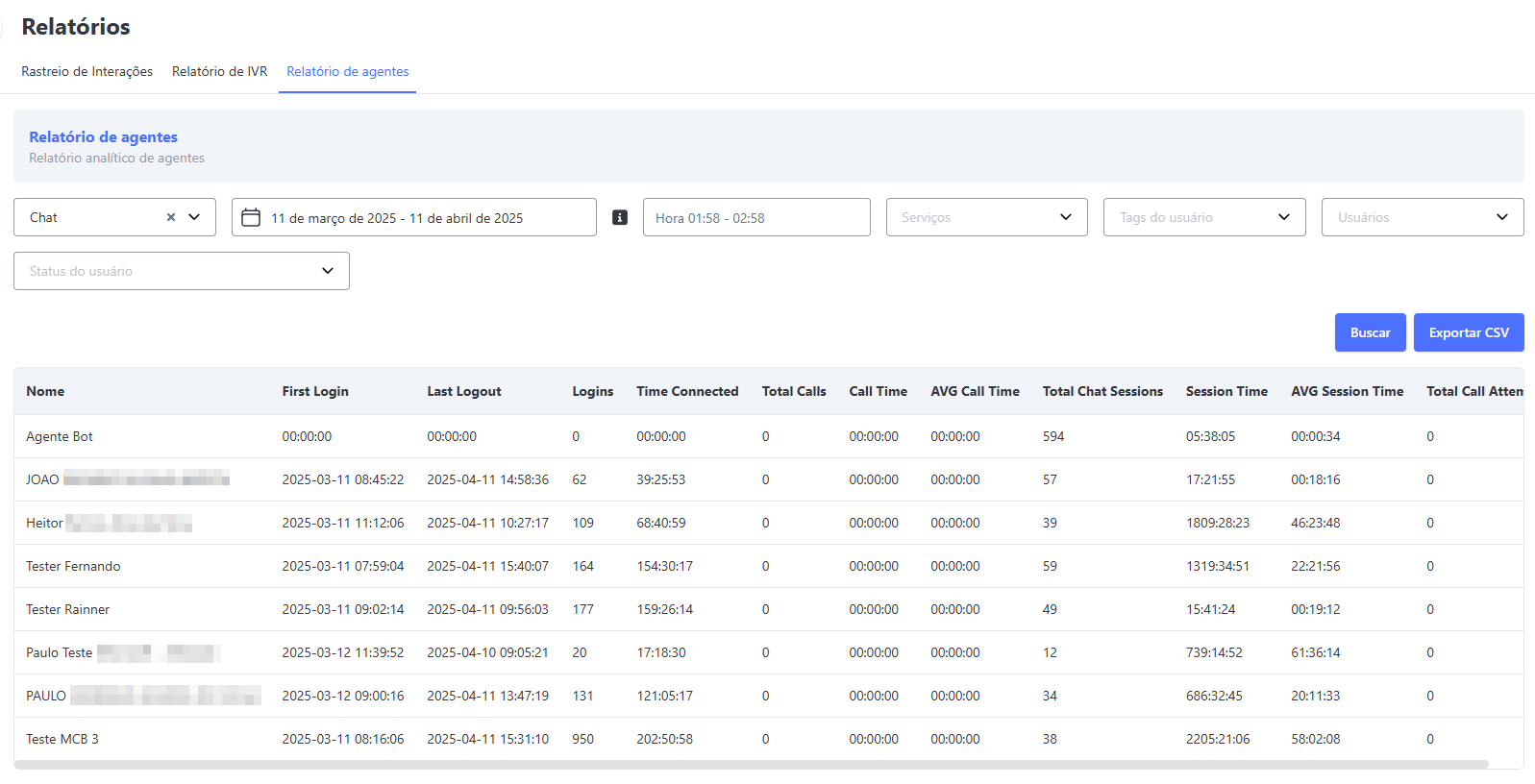Click the Hora time range input field

pos(755,217)
